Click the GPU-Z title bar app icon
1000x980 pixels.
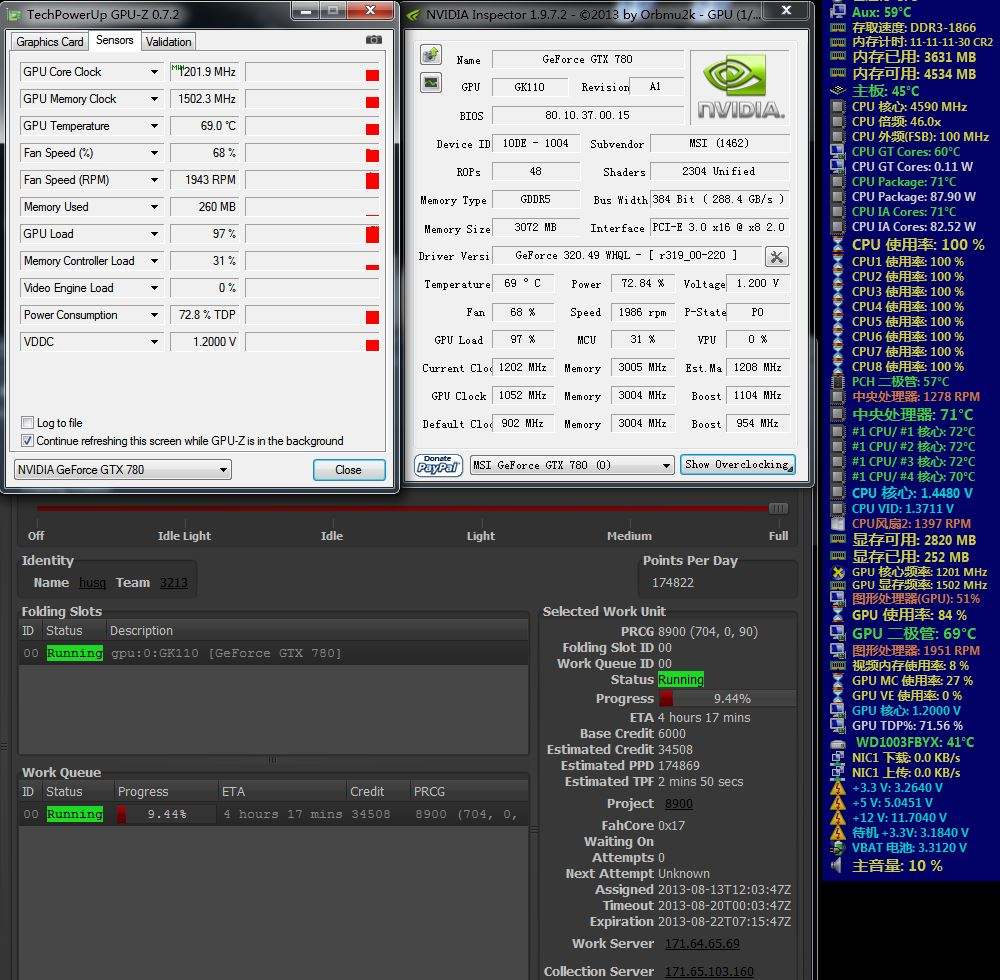point(15,14)
